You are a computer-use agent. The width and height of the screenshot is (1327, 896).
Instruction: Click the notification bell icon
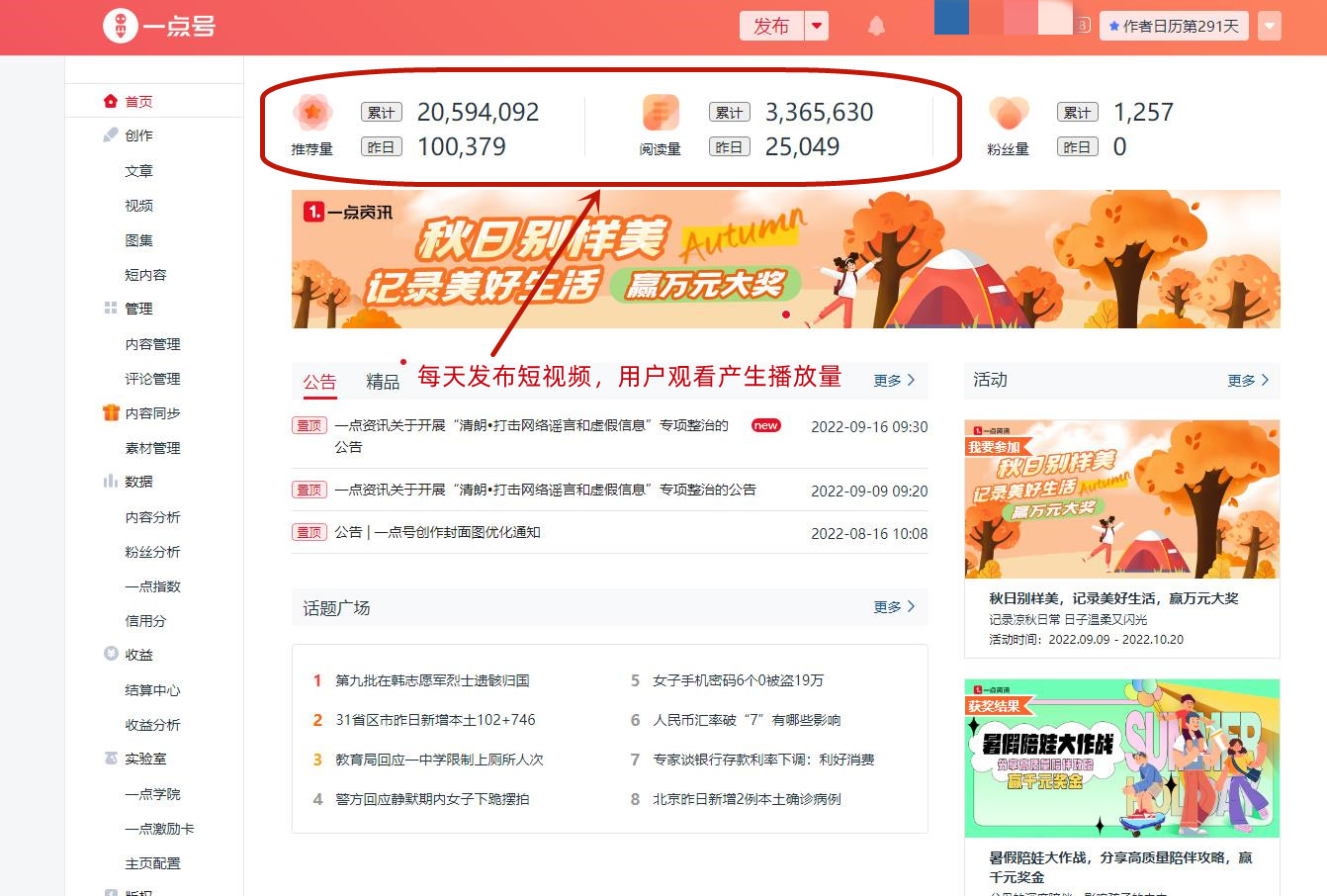[x=877, y=25]
